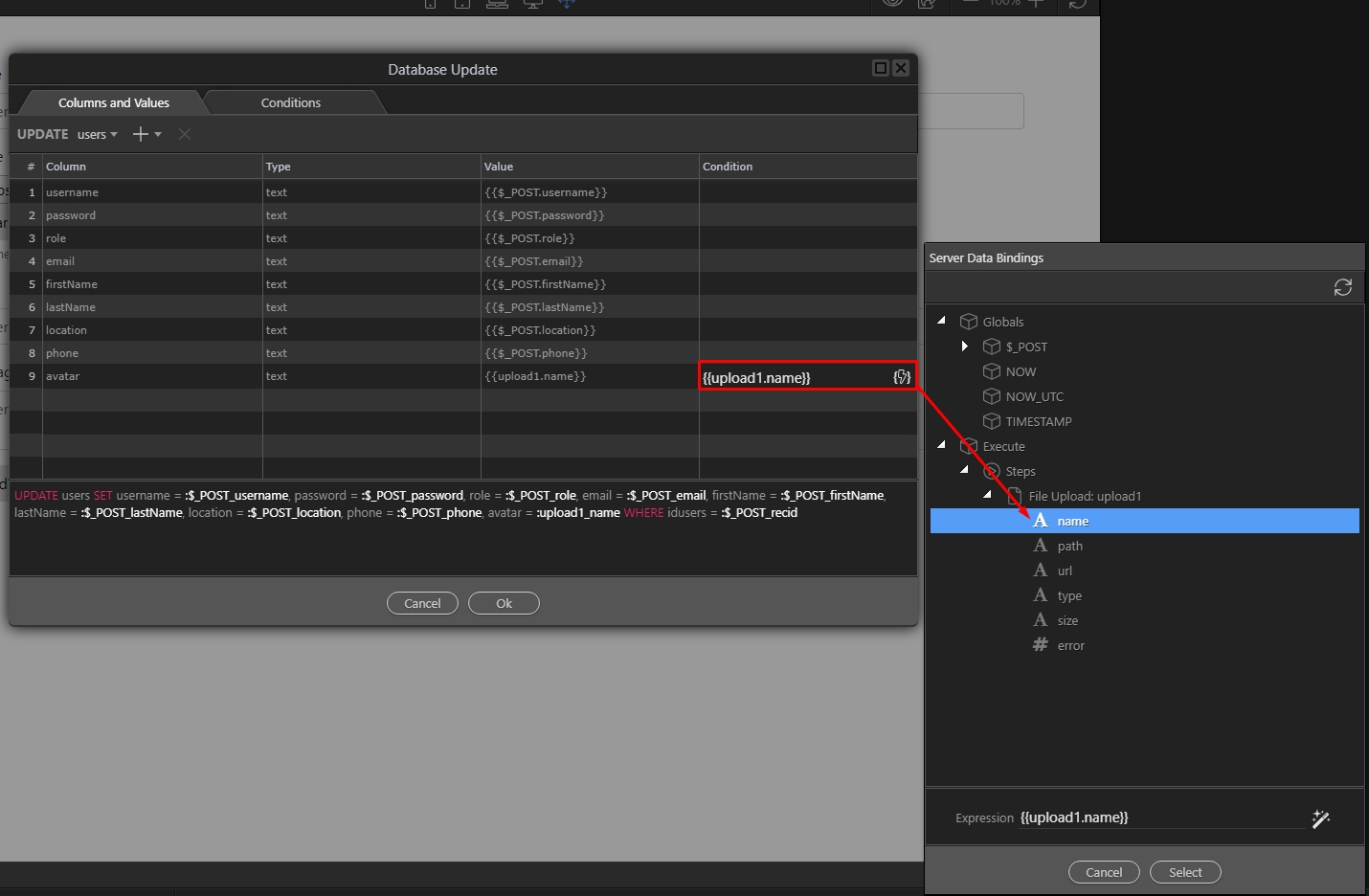Refresh the Server Data Bindings list
Image resolution: width=1369 pixels, height=896 pixels.
pyautogui.click(x=1343, y=287)
